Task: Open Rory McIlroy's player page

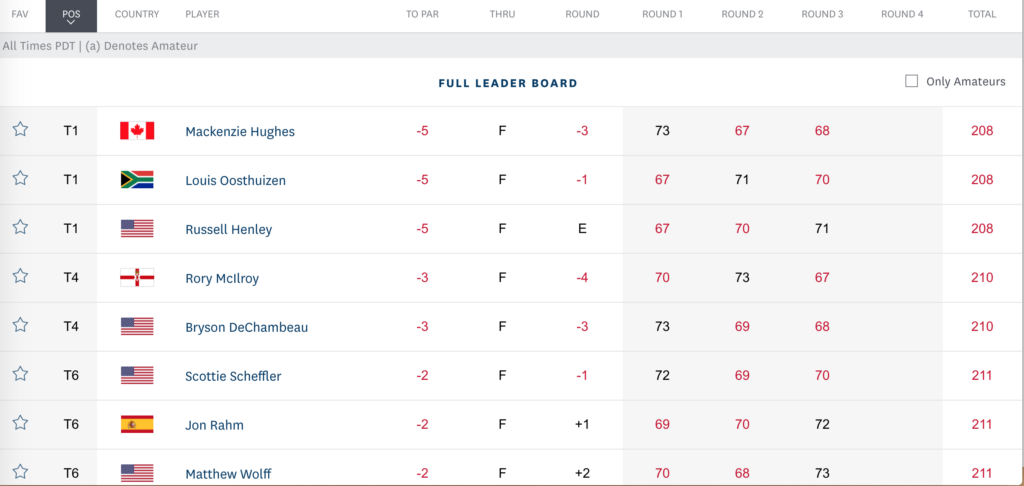Action: 222,278
